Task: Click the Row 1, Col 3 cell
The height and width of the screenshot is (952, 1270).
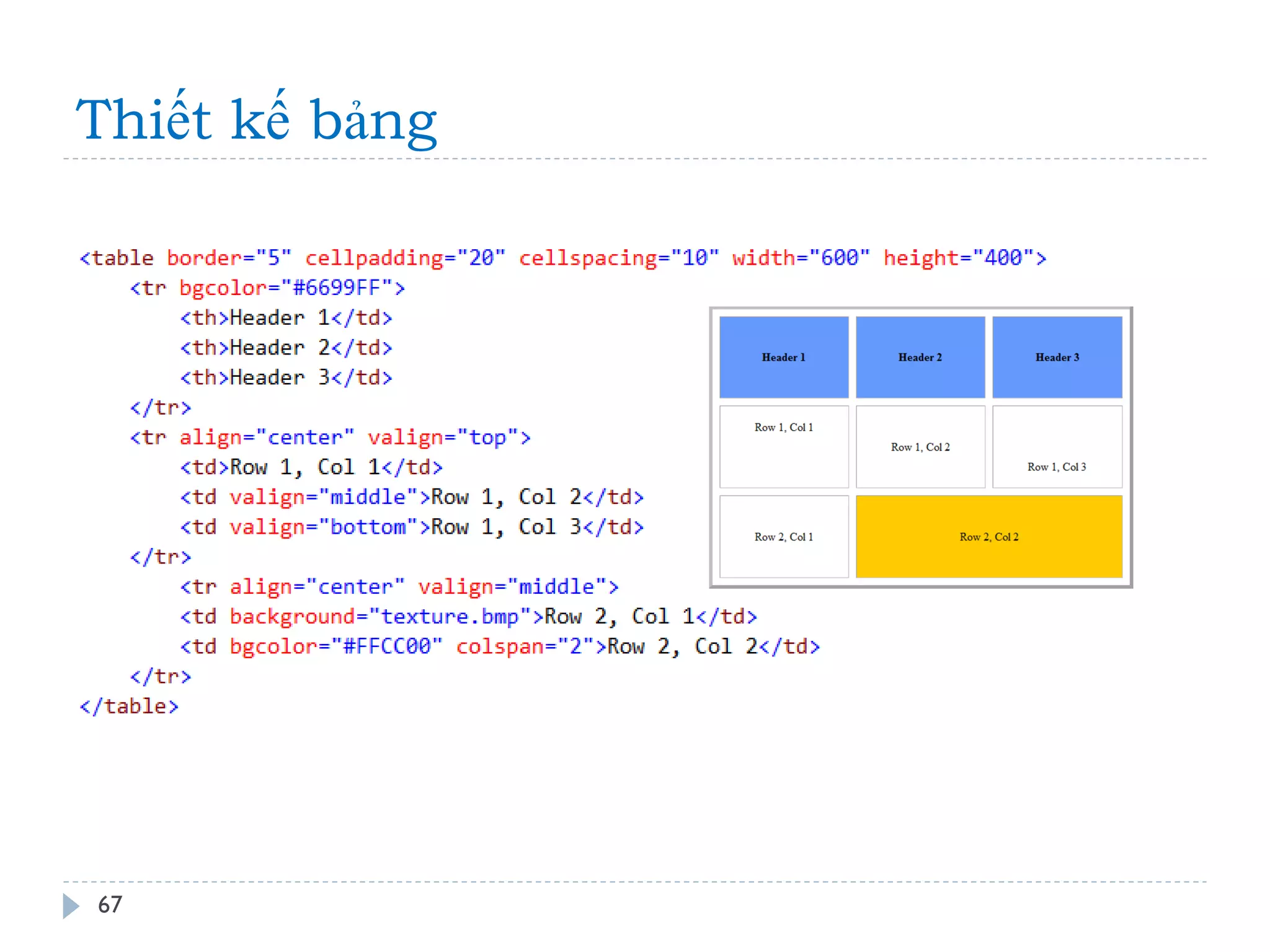Action: [x=1057, y=447]
